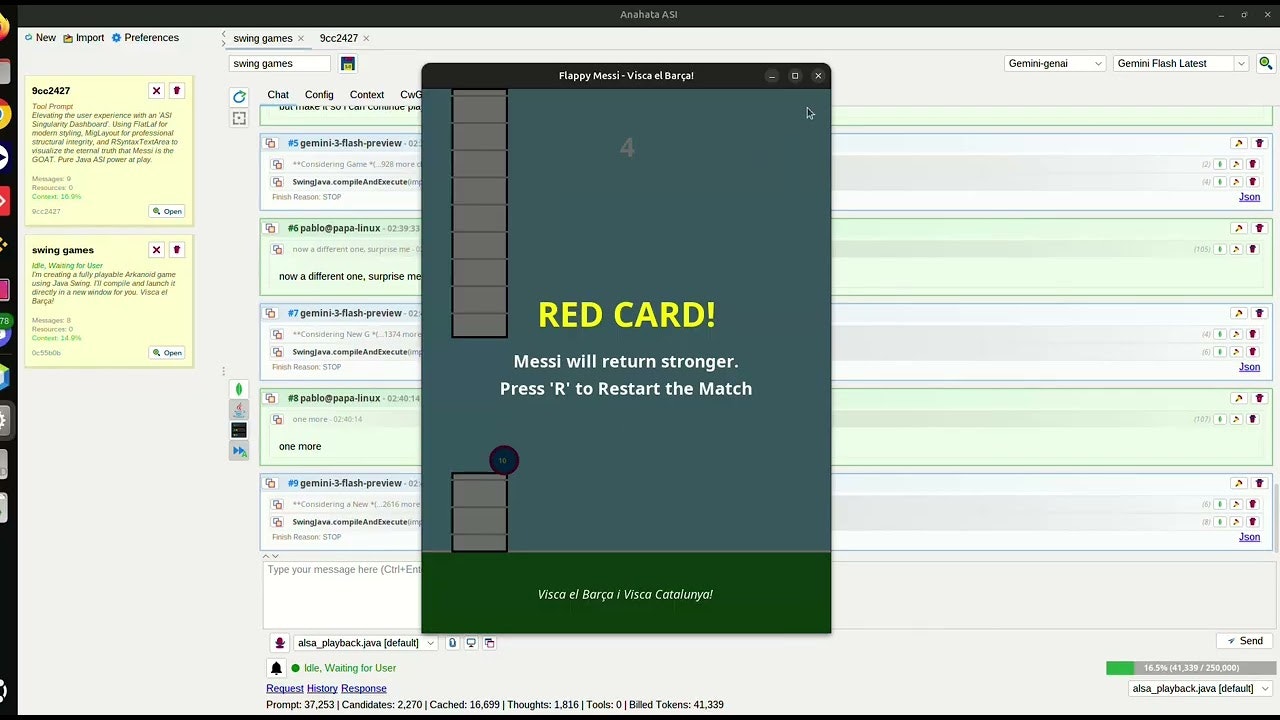Click the window capture icon
The image size is (1280, 720).
tap(490, 643)
